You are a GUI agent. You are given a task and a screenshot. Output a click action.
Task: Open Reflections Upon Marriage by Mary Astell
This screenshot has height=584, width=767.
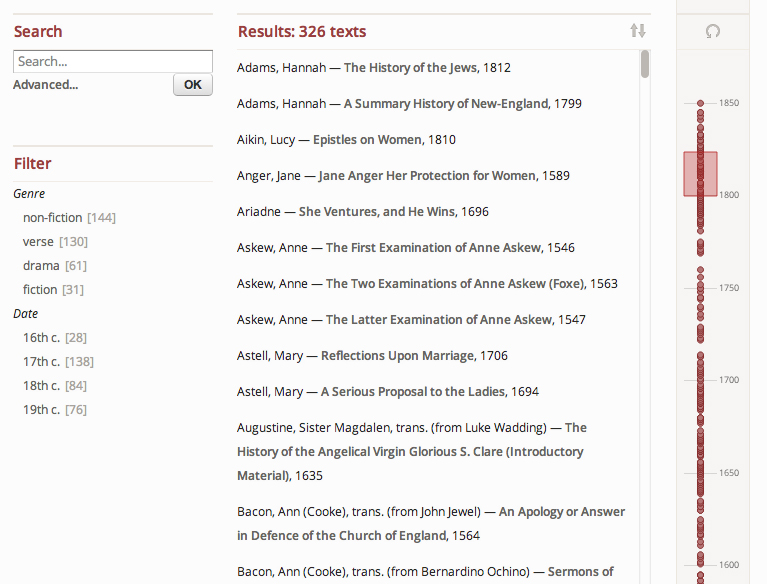click(398, 356)
